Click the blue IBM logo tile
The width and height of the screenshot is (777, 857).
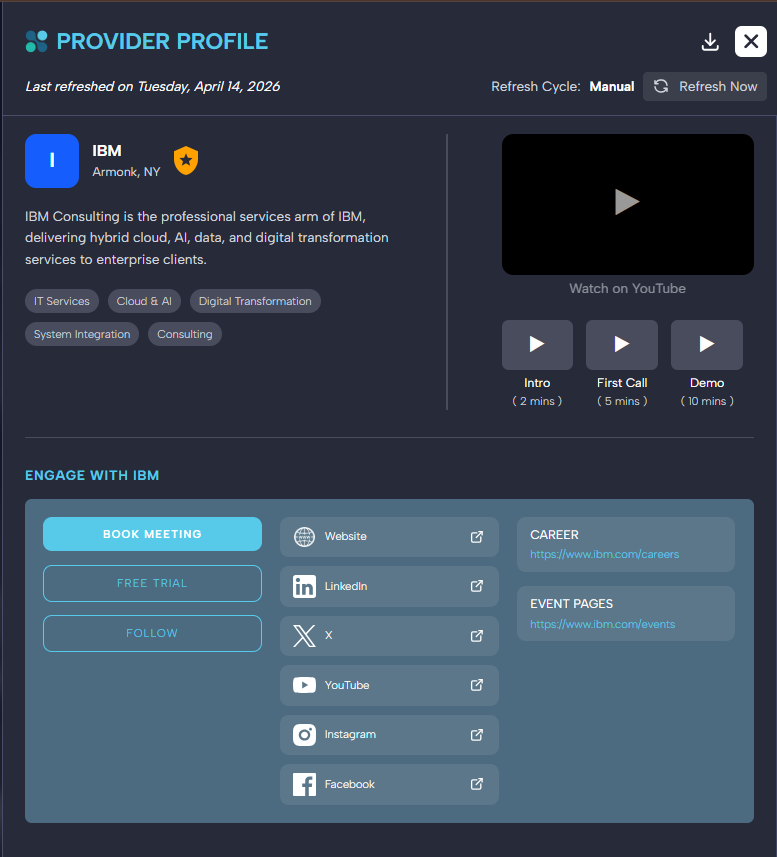52,161
